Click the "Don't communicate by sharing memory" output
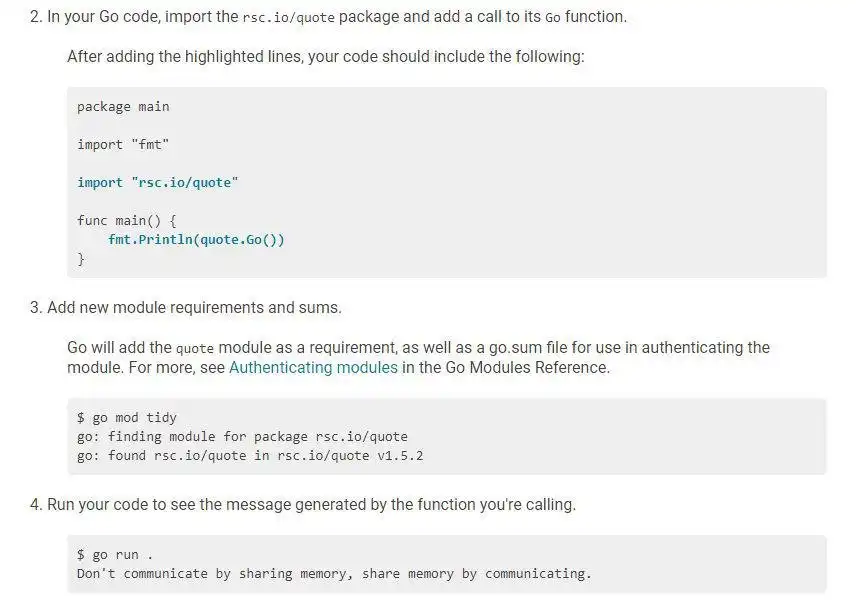The width and height of the screenshot is (856, 600). coord(334,573)
